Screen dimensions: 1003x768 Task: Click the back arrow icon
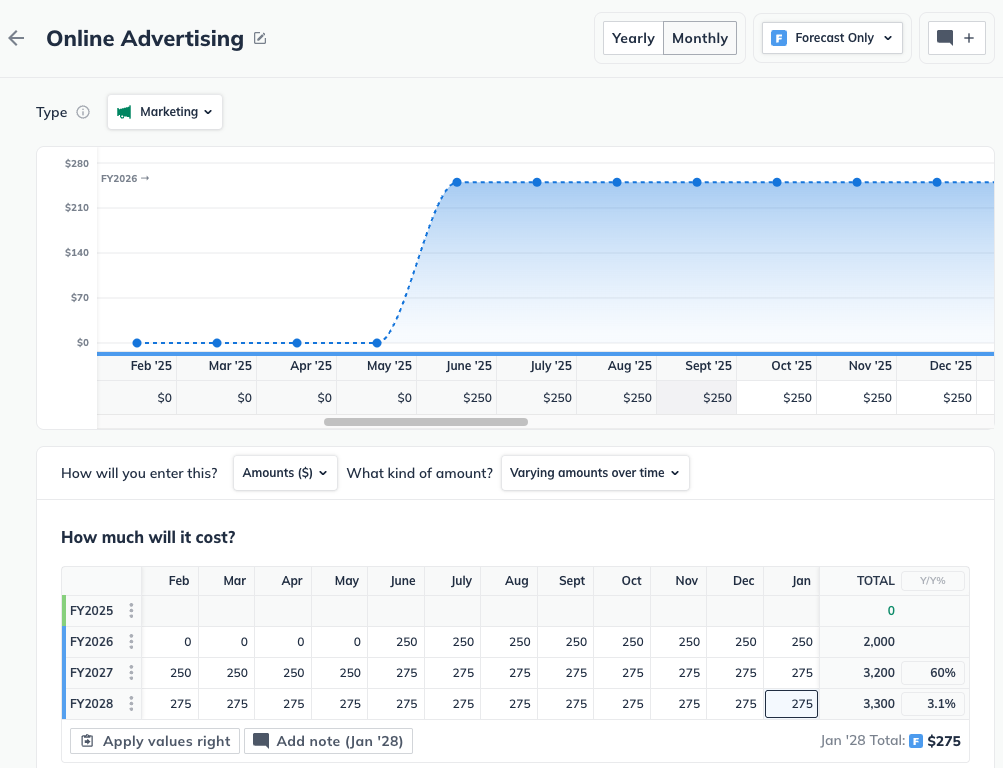coord(16,38)
